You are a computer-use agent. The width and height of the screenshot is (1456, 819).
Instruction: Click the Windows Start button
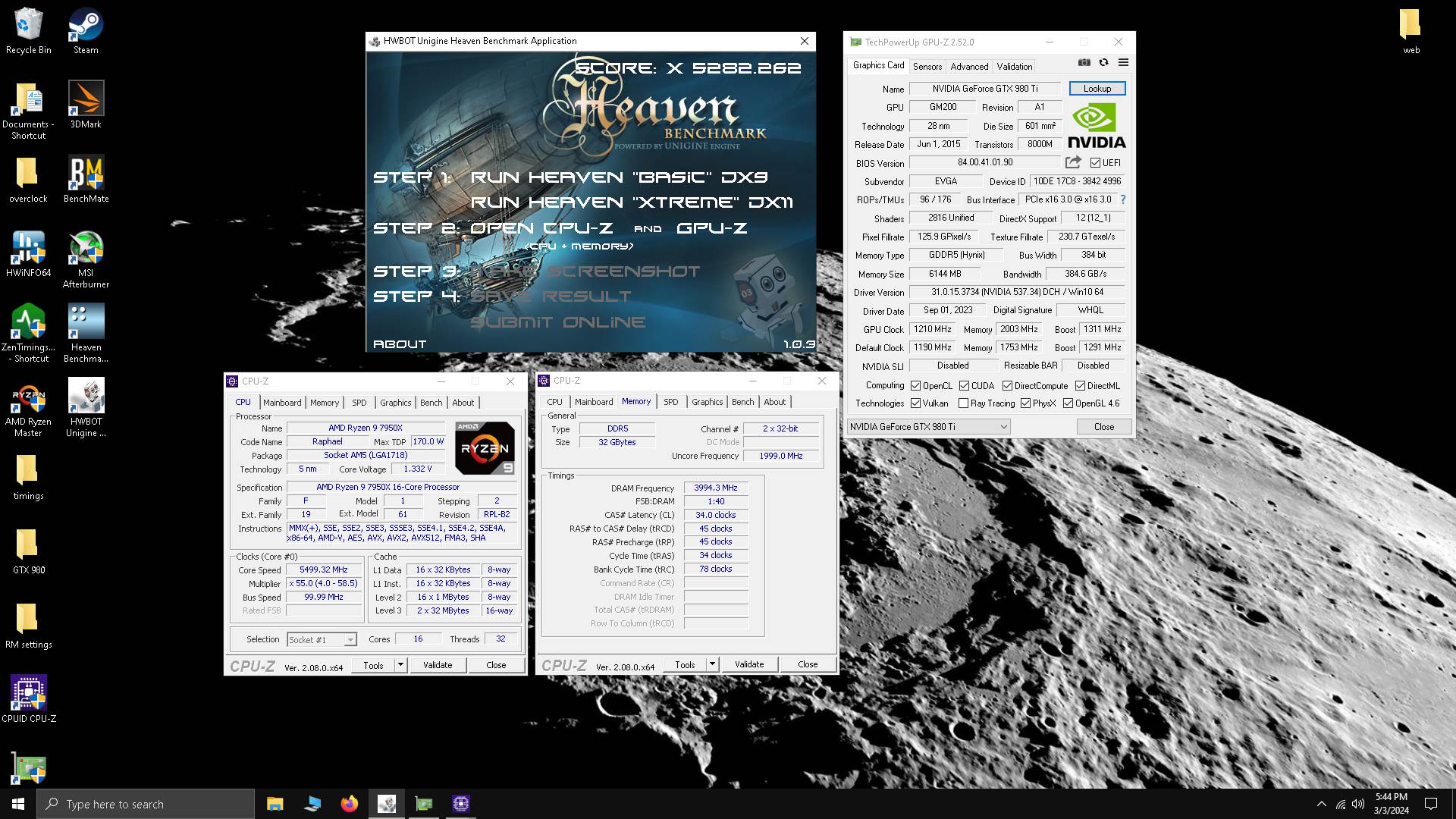pyautogui.click(x=18, y=804)
